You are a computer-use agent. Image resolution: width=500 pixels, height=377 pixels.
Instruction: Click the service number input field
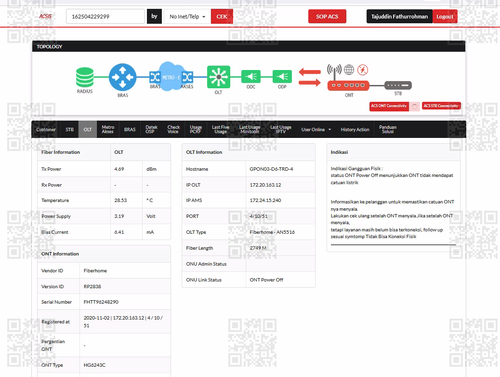(105, 16)
